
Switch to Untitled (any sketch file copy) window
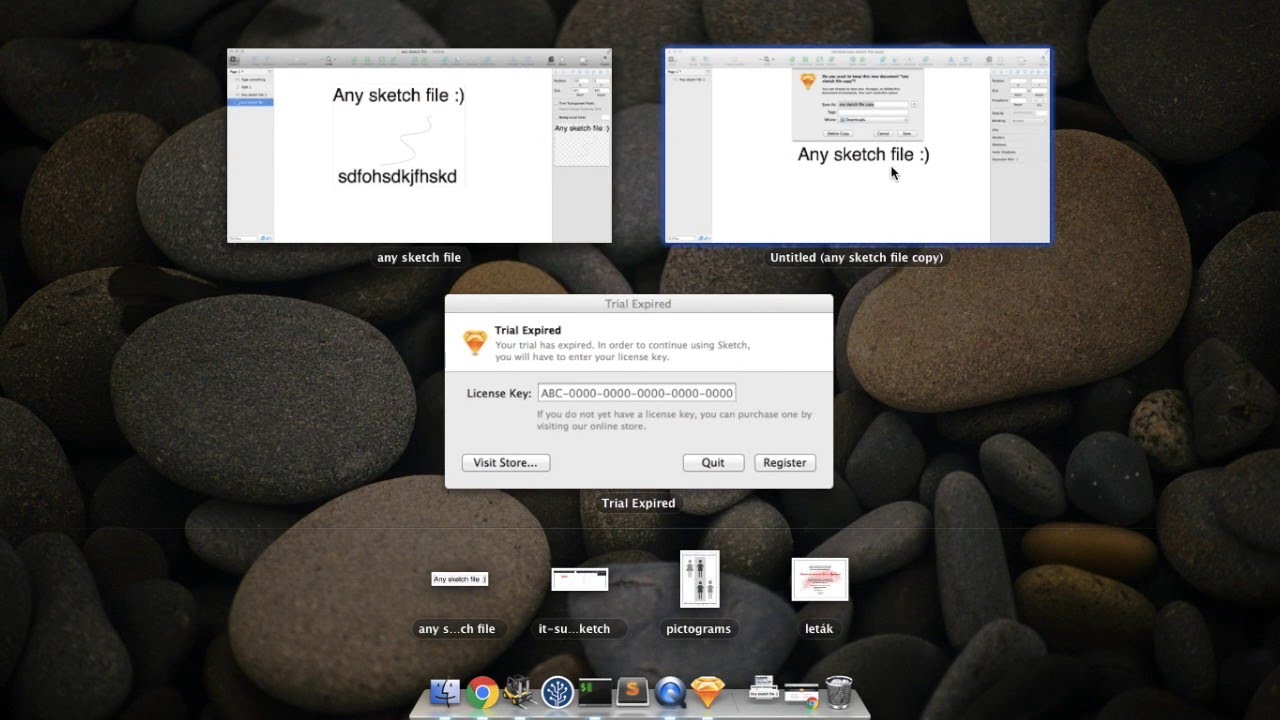pyautogui.click(x=857, y=146)
